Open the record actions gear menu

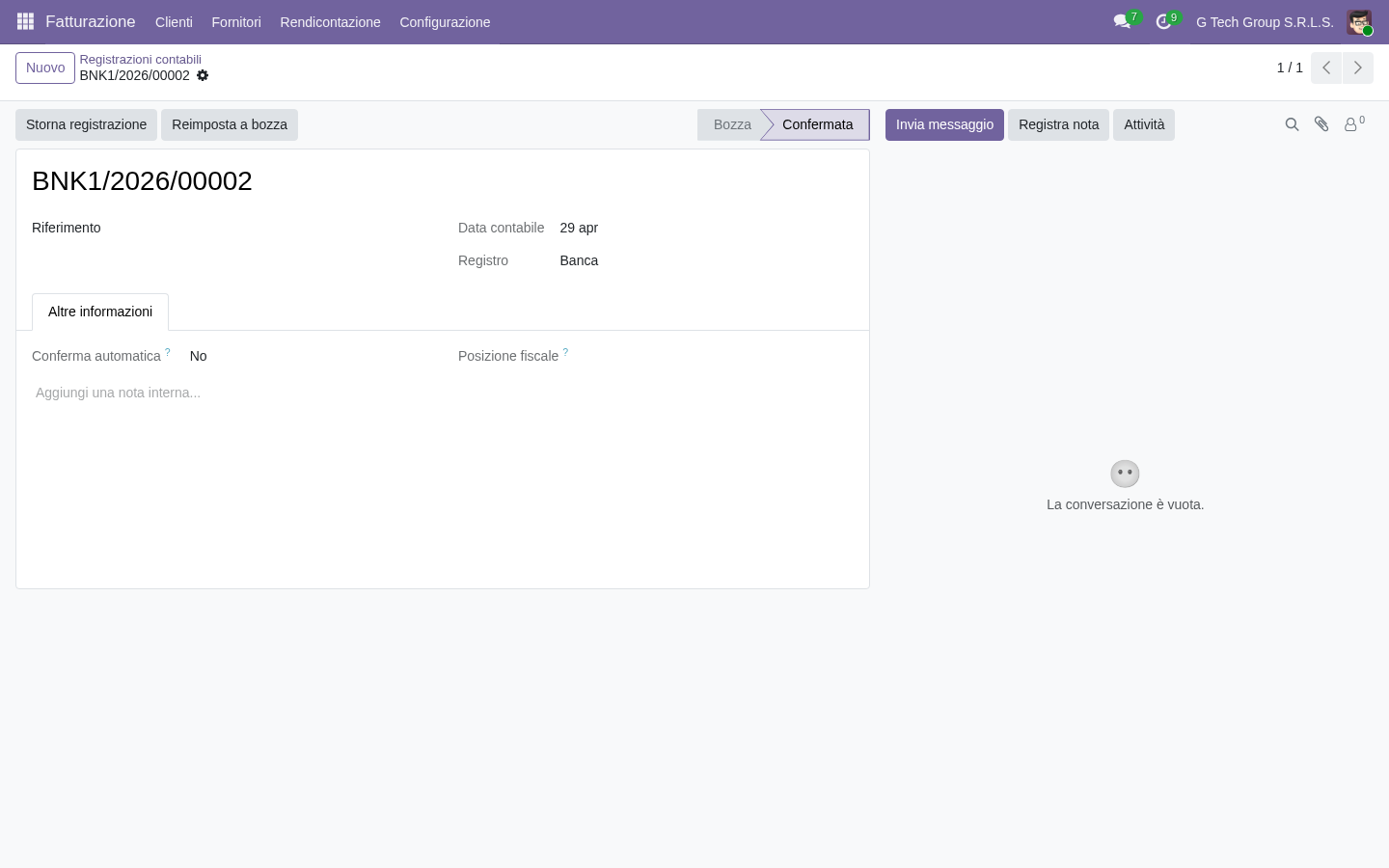(x=203, y=75)
